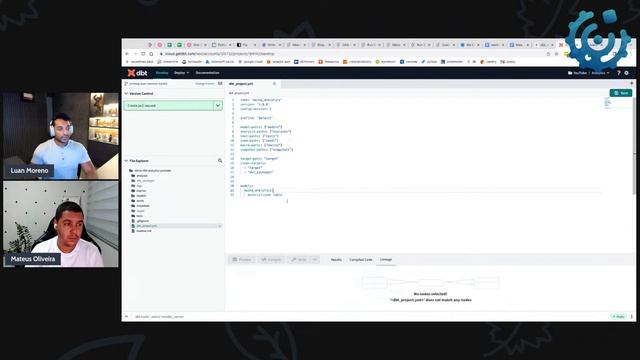640x360 pixels.
Task: Expand the seeds folder
Action: [138, 201]
